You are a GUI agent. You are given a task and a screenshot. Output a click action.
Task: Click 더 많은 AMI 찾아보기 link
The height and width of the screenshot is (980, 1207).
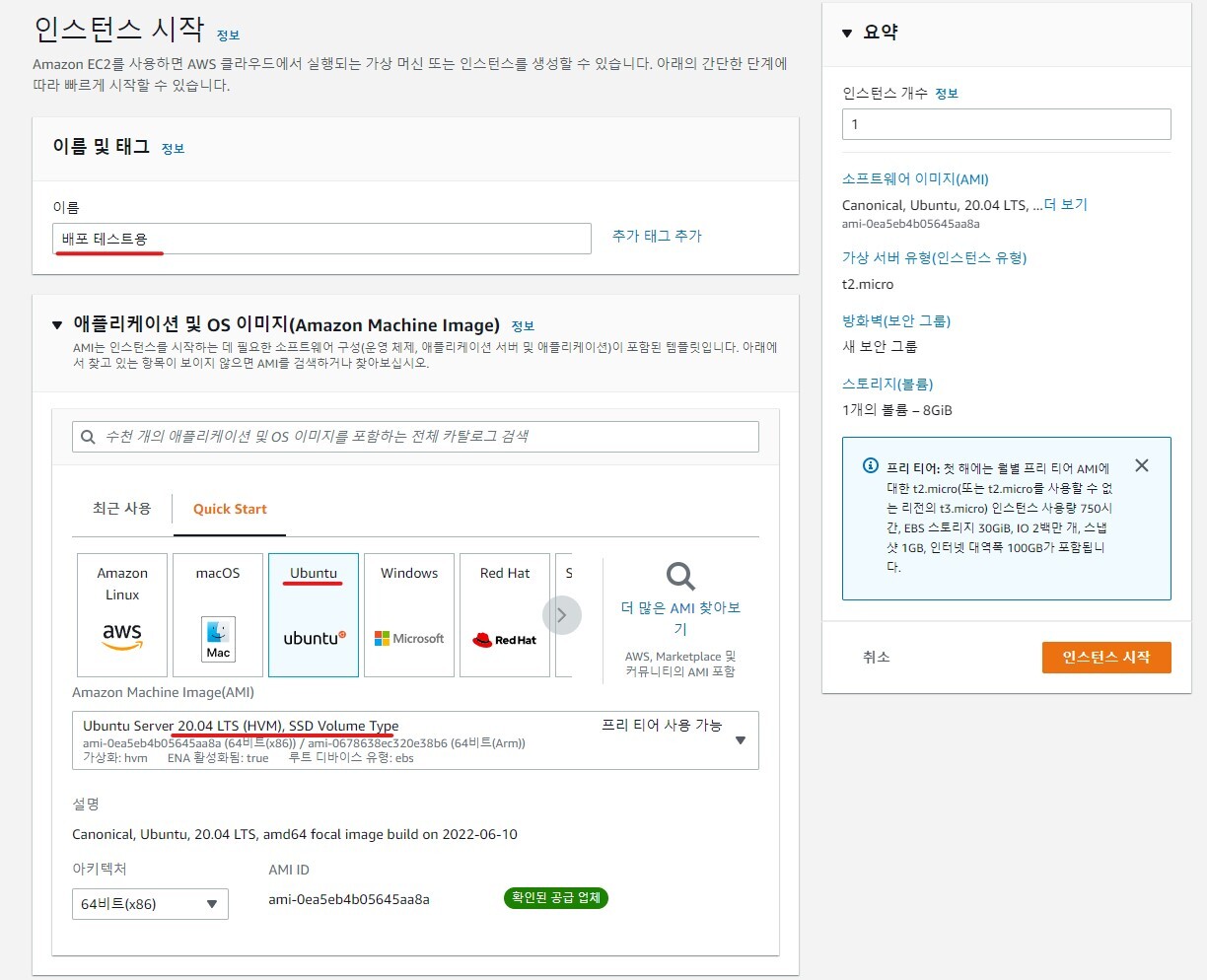tap(680, 618)
